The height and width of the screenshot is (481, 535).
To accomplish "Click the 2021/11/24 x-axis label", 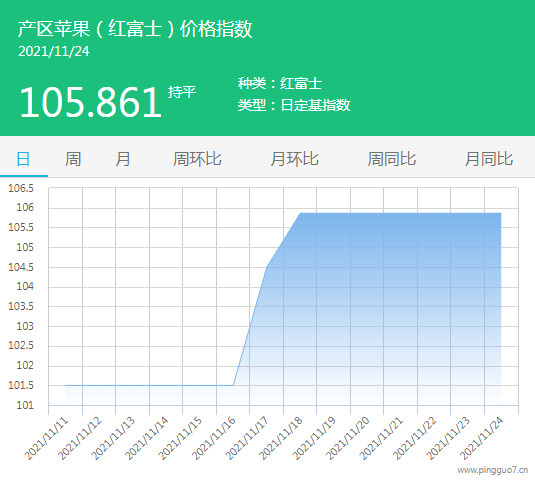I will click(x=482, y=438).
